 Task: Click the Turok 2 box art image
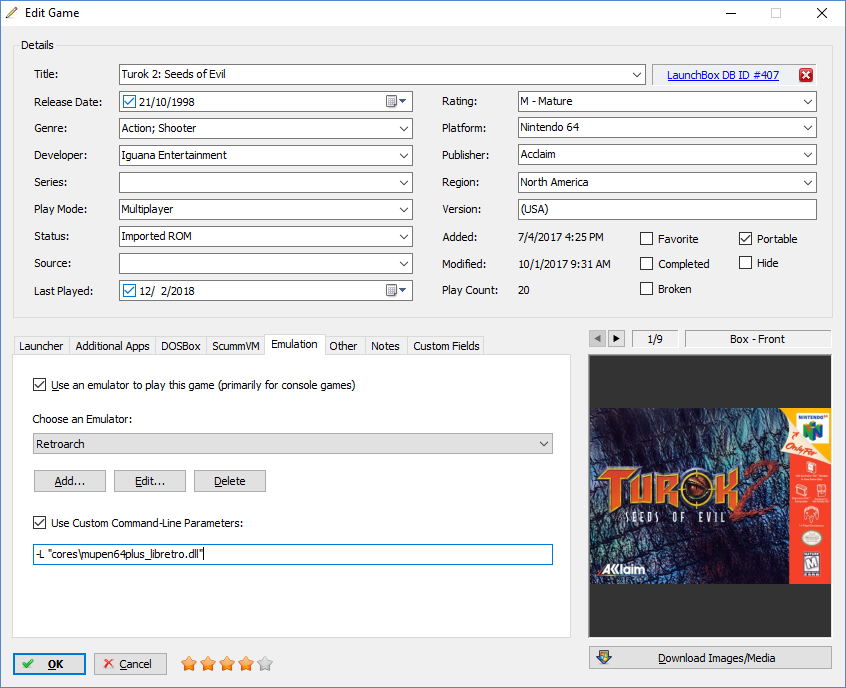(710, 496)
